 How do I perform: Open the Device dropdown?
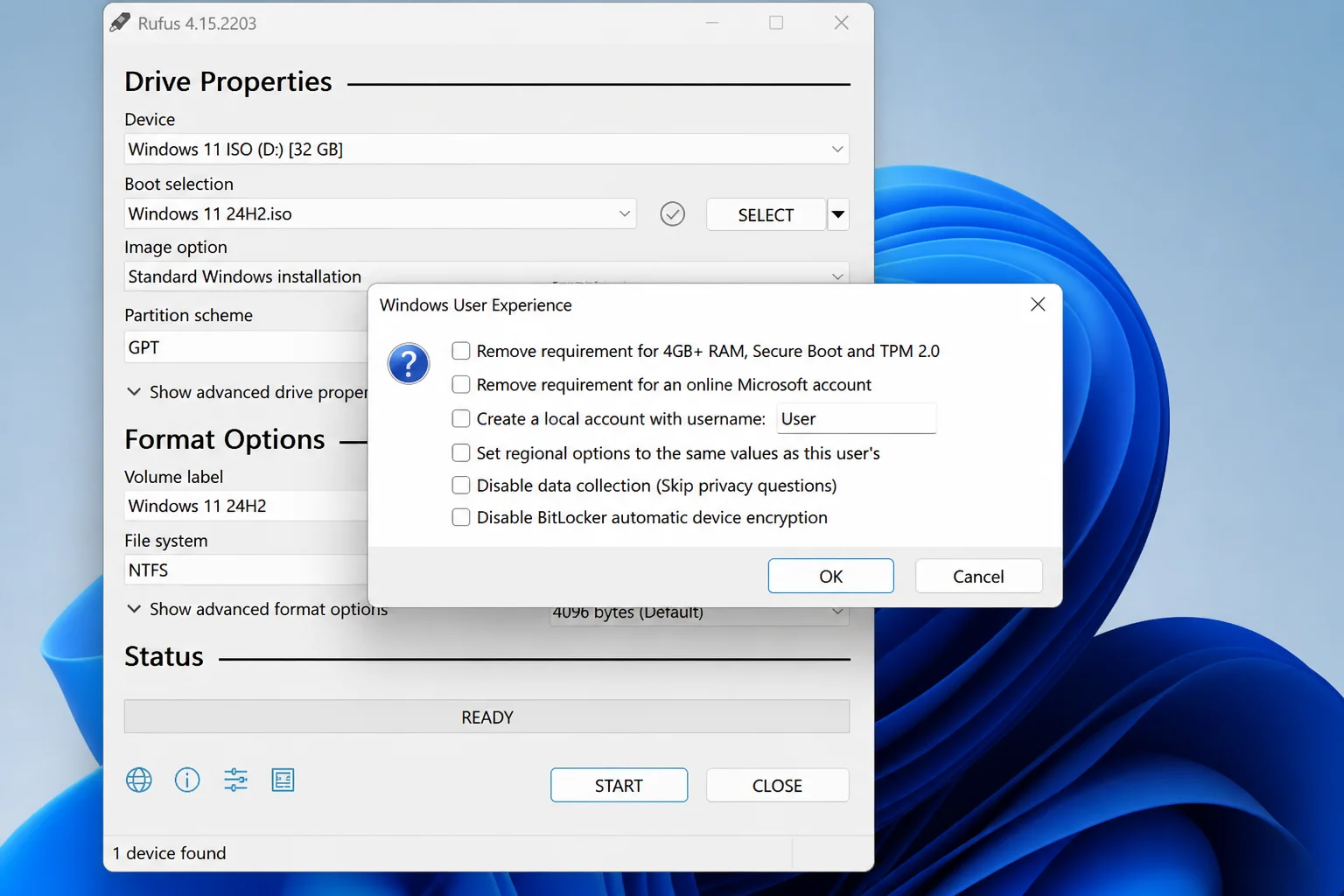[x=486, y=149]
